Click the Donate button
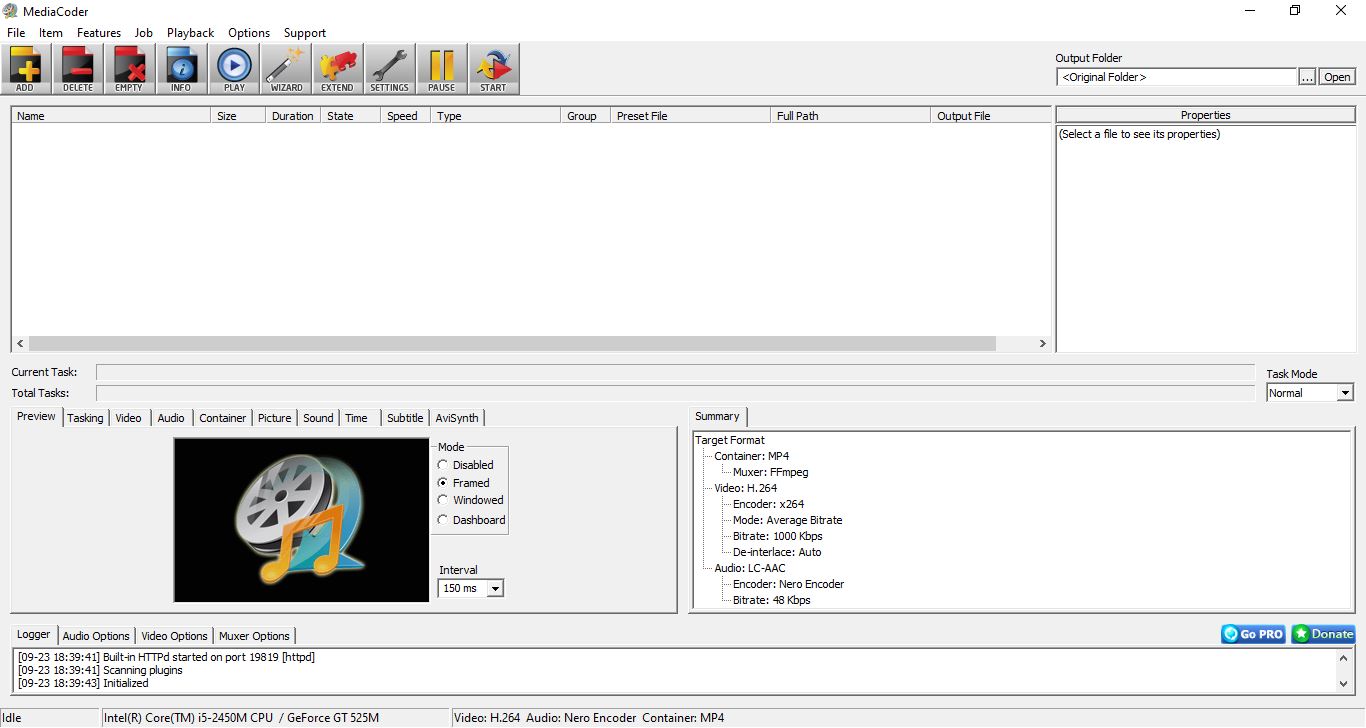 pyautogui.click(x=1323, y=634)
